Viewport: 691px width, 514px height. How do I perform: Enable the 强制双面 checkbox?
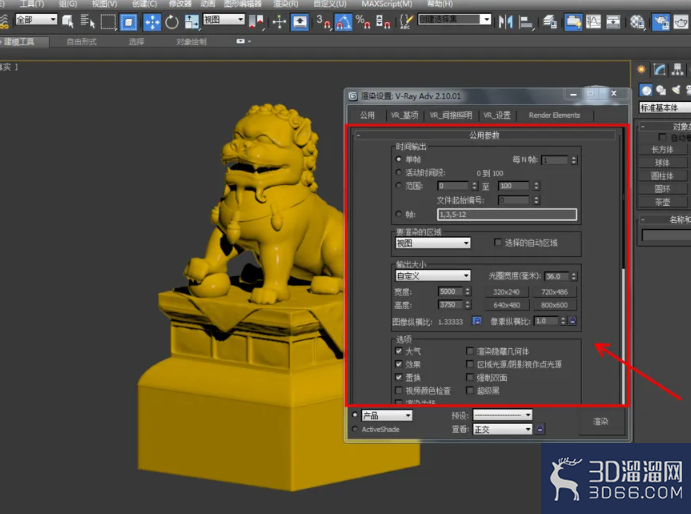point(470,377)
